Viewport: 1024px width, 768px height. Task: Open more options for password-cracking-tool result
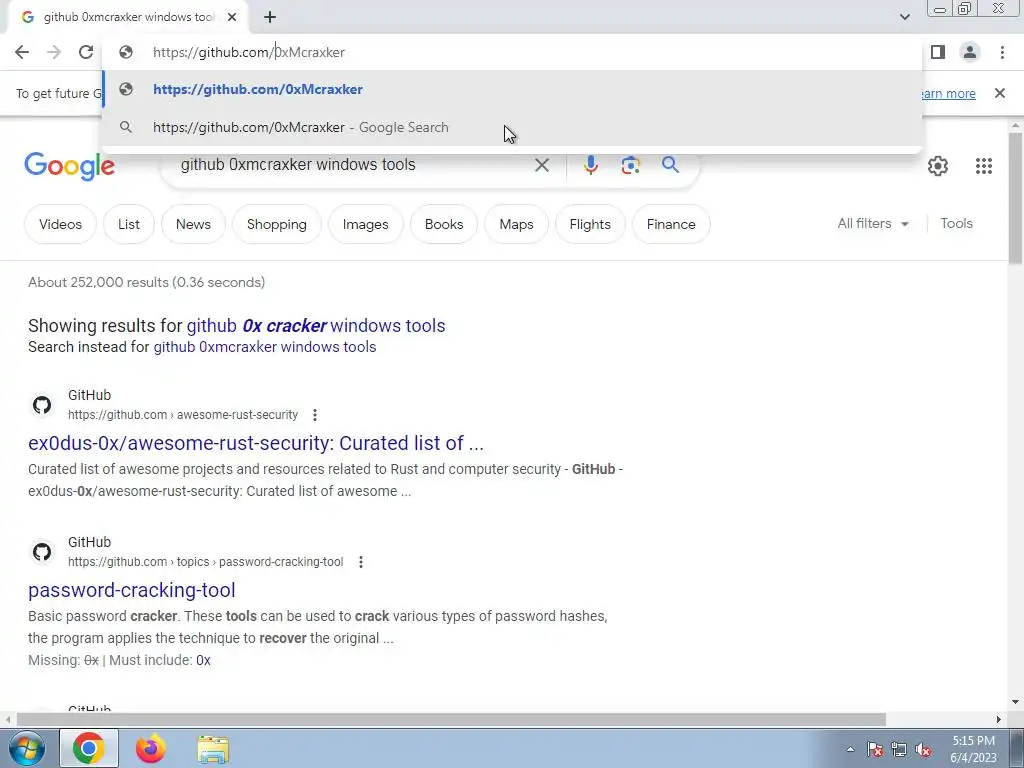pos(360,562)
